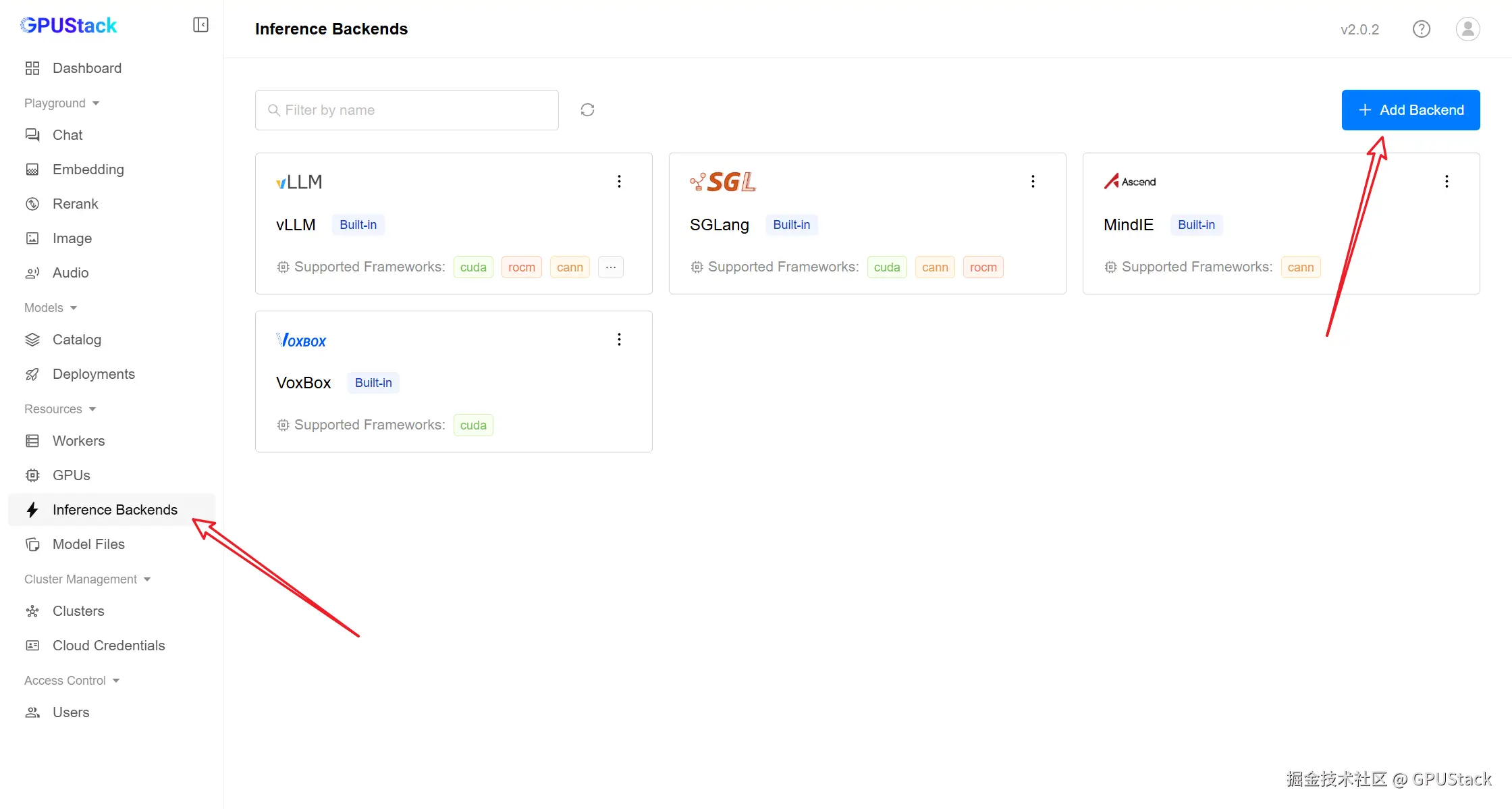Open the VoxBox card three-dot menu
This screenshot has height=809, width=1512.
[619, 339]
